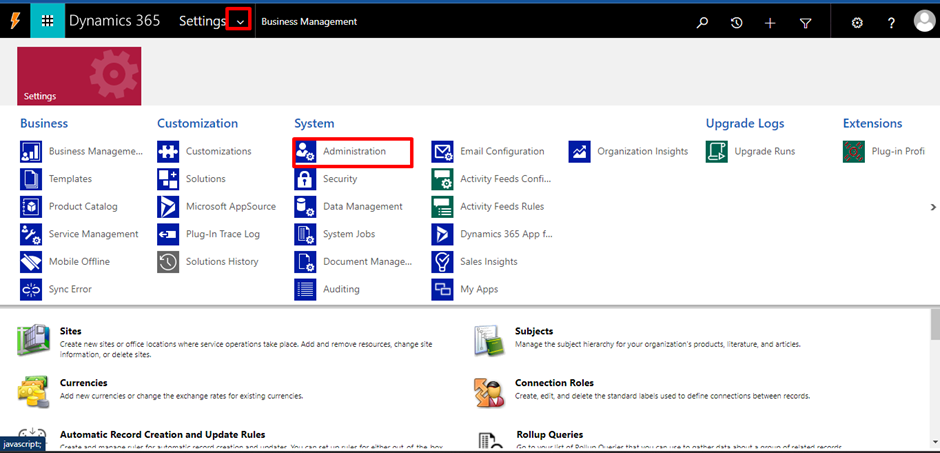The height and width of the screenshot is (453, 940).
Task: Click the Dynamics 365 title
Action: (115, 21)
